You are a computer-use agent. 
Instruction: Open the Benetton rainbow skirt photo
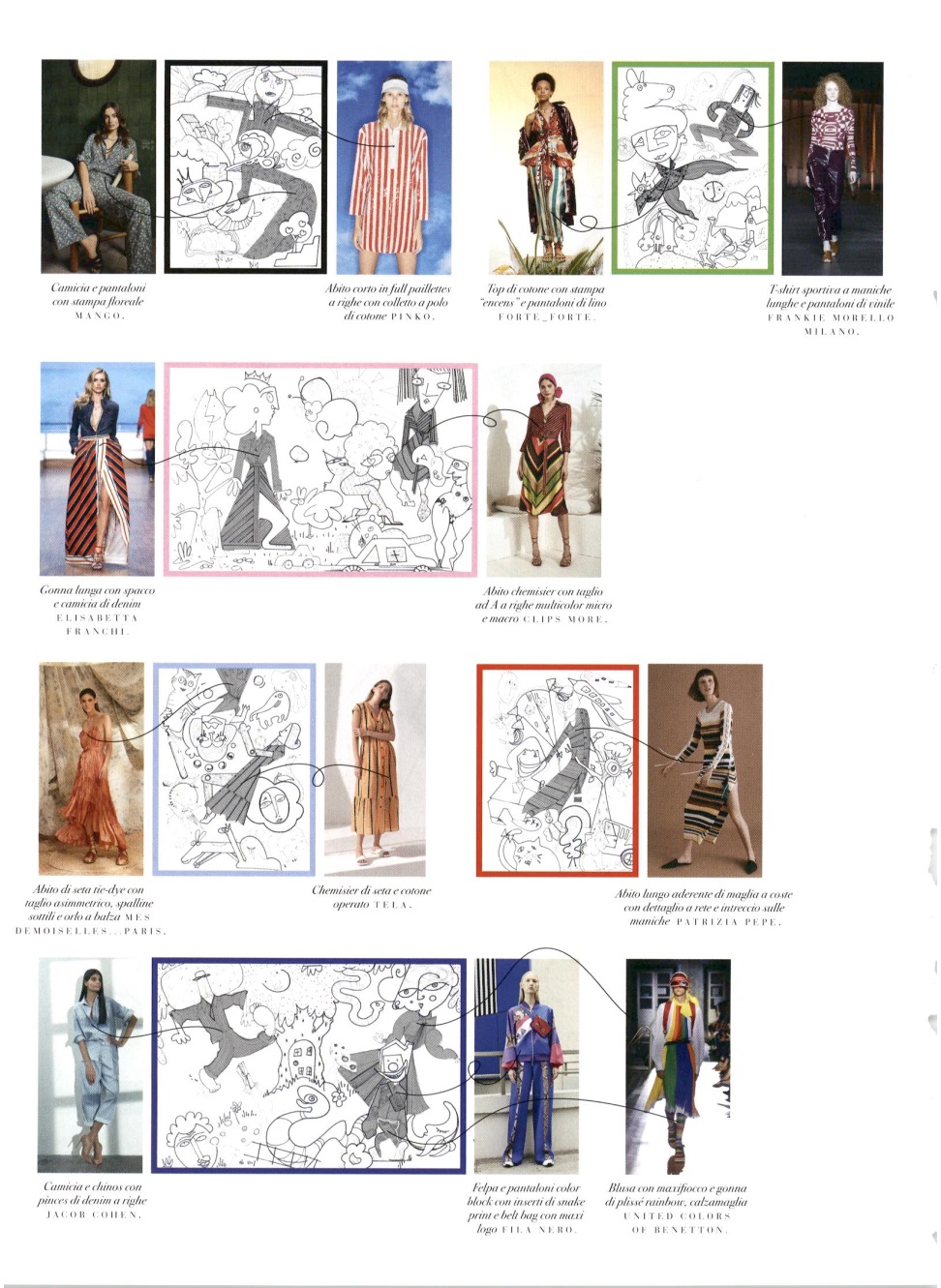tap(678, 1066)
